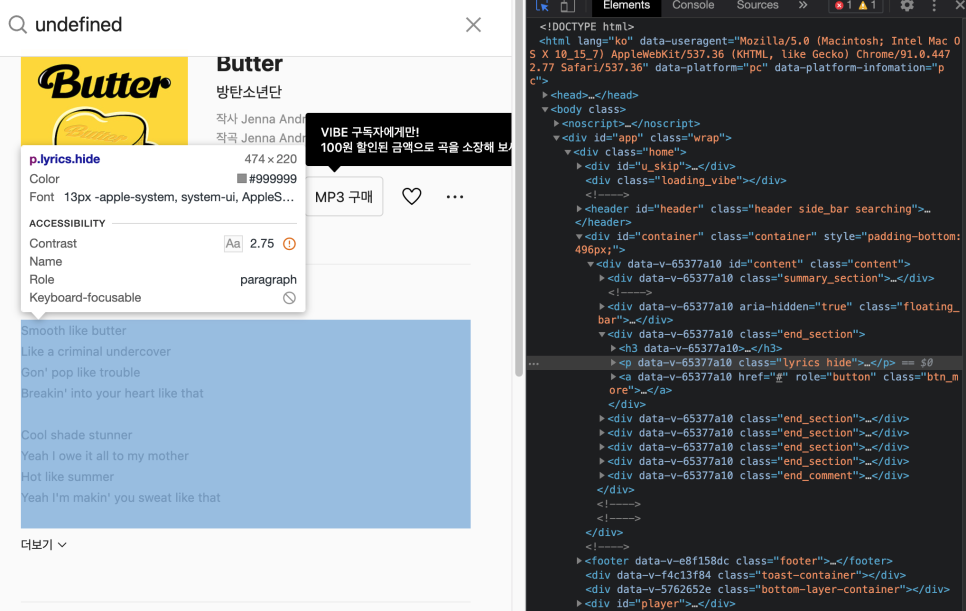Collapse the div id="app" node
Viewport: 966px width, 611px height.
[556, 137]
